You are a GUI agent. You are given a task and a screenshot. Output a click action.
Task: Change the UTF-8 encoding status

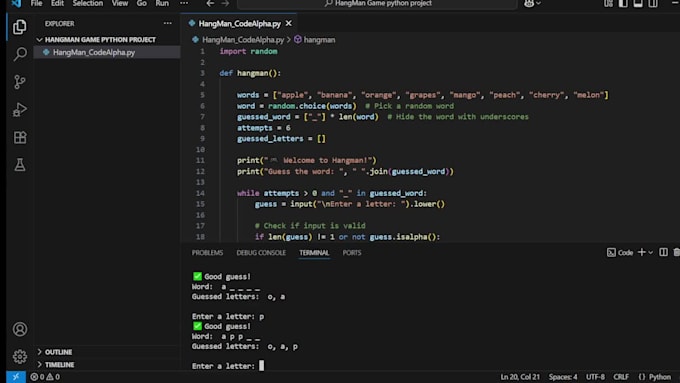click(595, 377)
